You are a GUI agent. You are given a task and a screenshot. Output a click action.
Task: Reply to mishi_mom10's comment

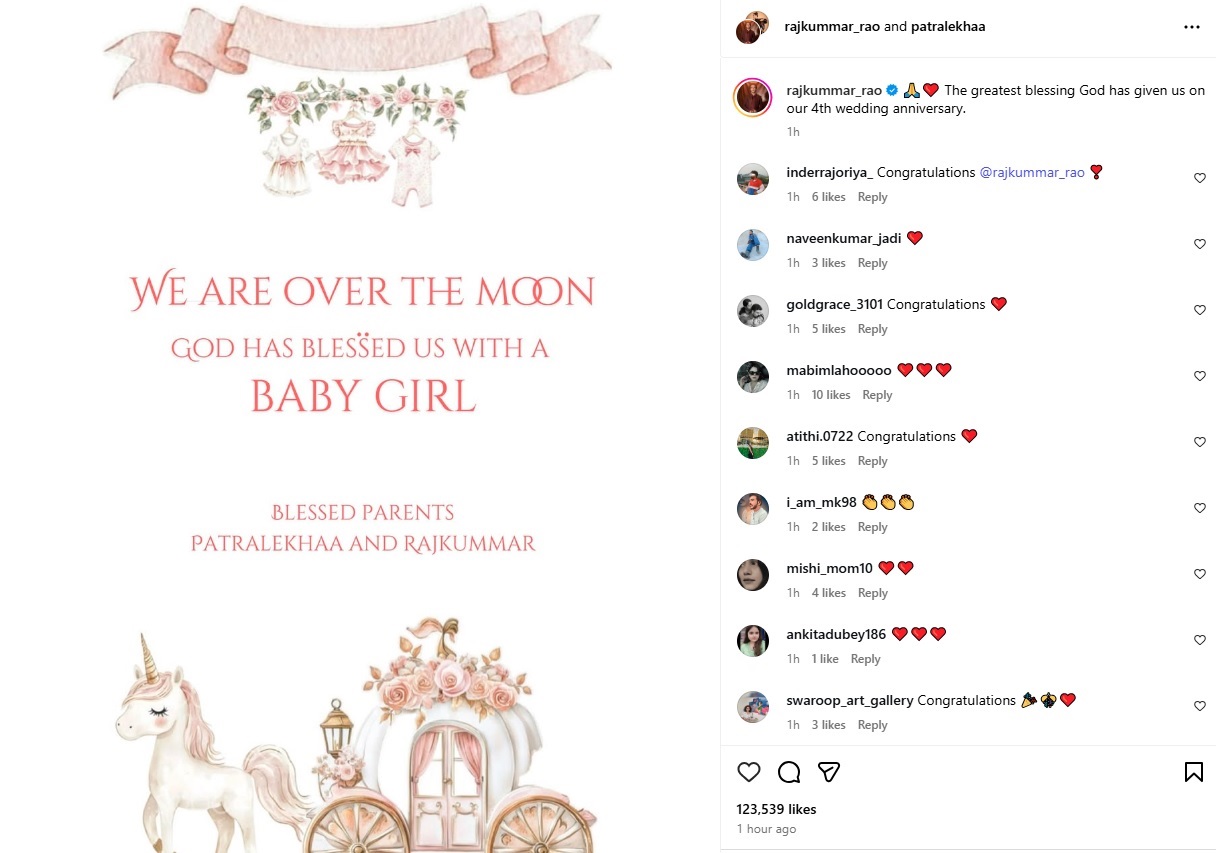point(872,593)
